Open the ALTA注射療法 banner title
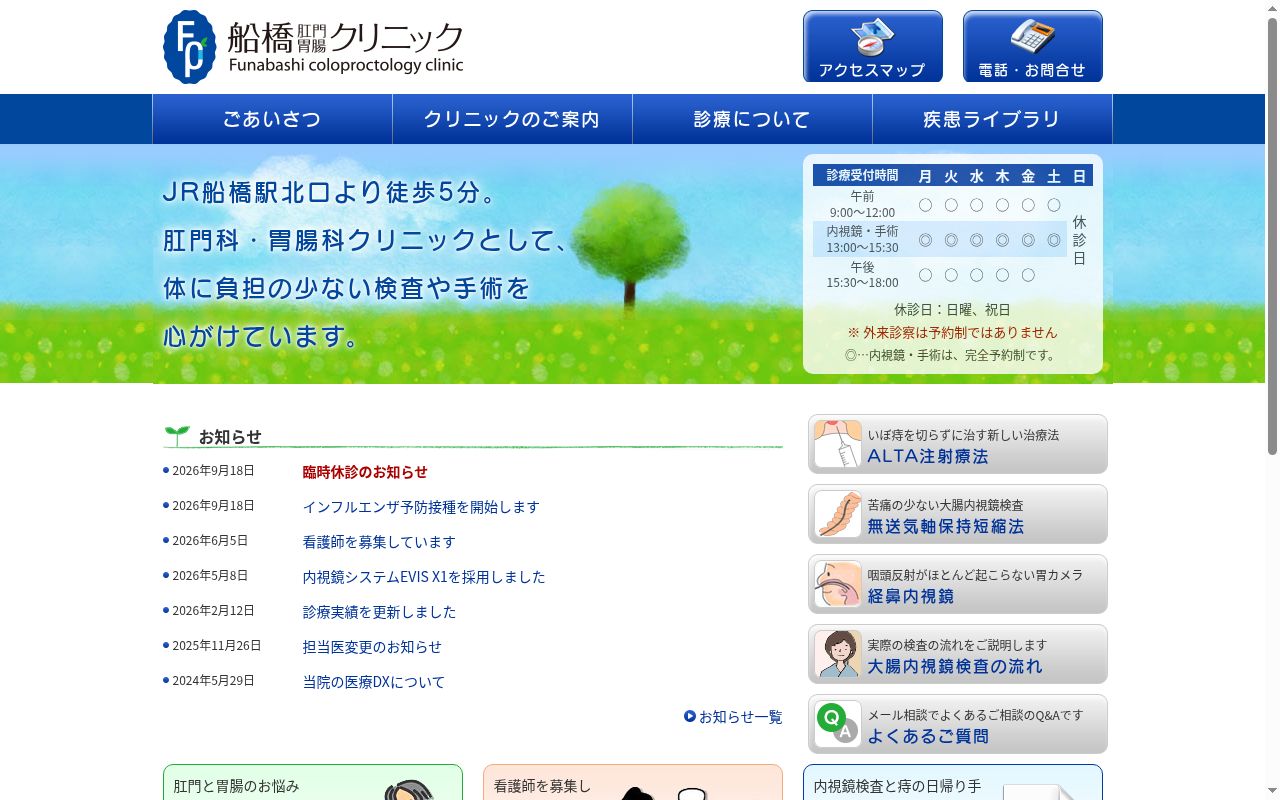The height and width of the screenshot is (800, 1280). (927, 456)
